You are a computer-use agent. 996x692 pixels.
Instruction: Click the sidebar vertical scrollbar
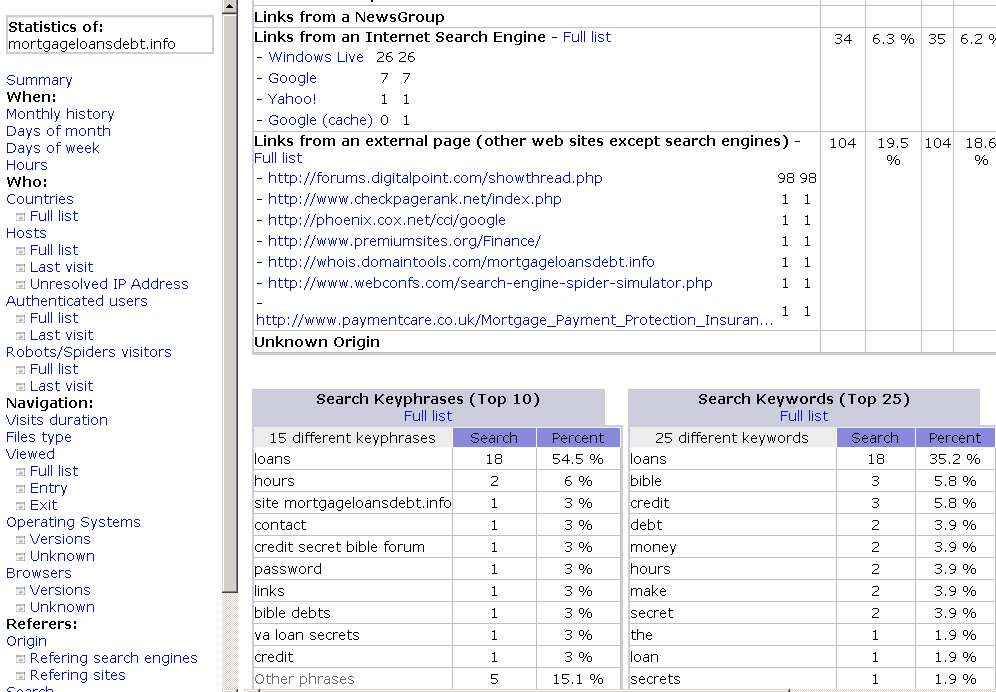pyautogui.click(x=229, y=300)
